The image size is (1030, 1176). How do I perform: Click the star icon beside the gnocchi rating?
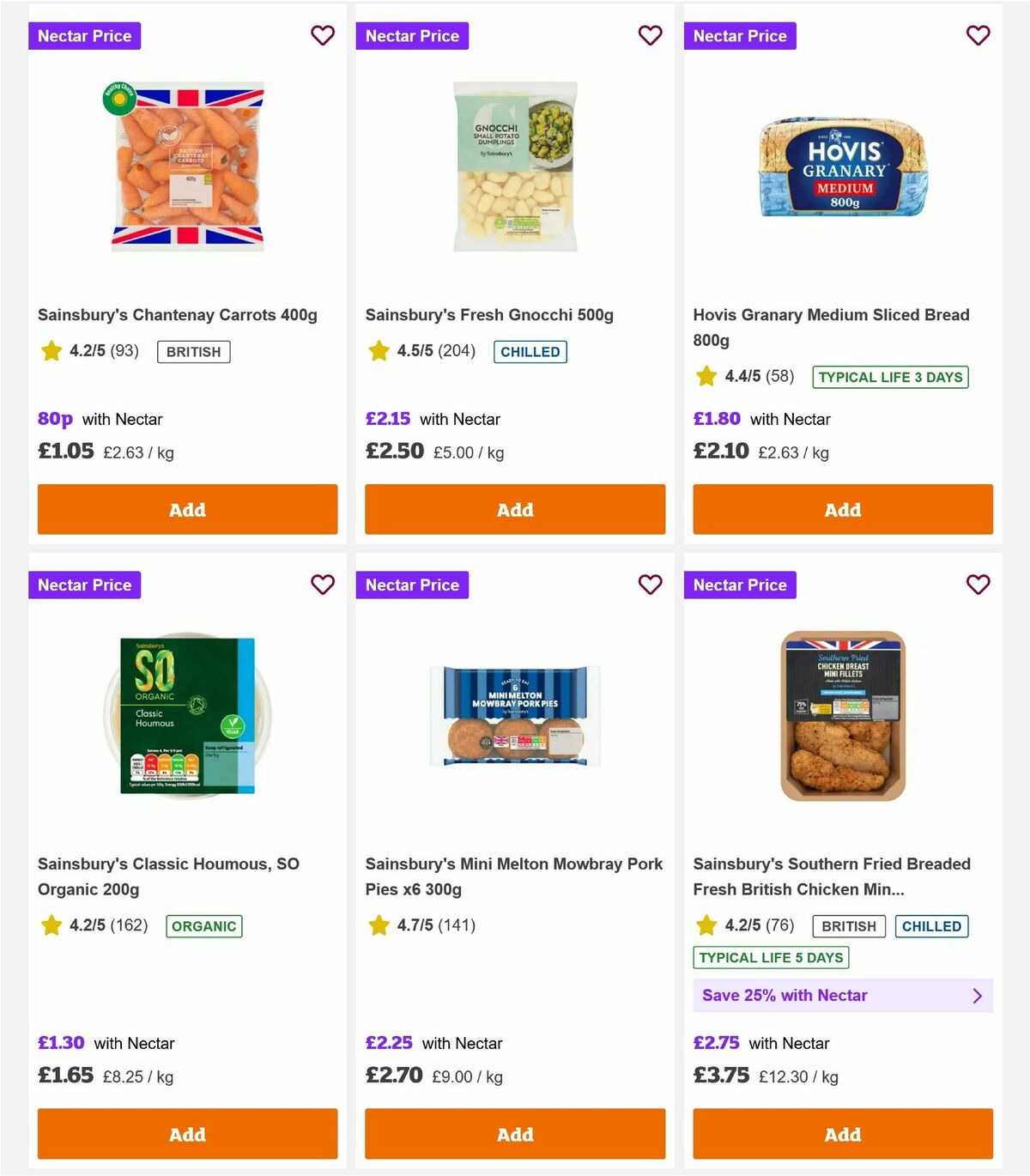pyautogui.click(x=378, y=351)
